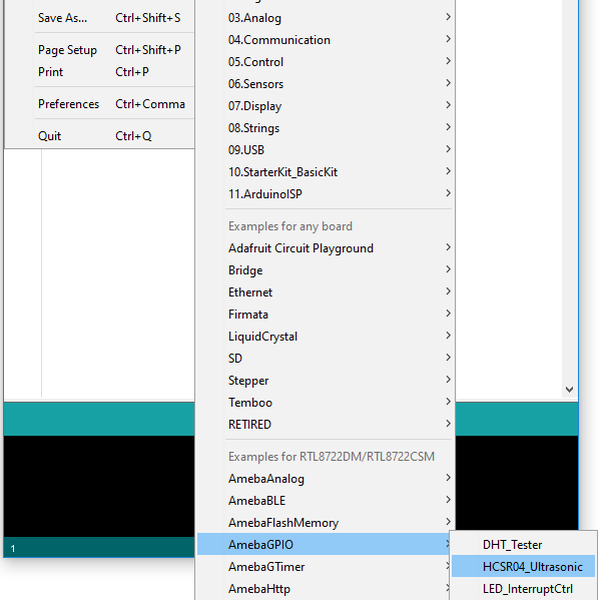Click the editor scrollbar down arrow
The width and height of the screenshot is (600, 600).
click(x=569, y=390)
